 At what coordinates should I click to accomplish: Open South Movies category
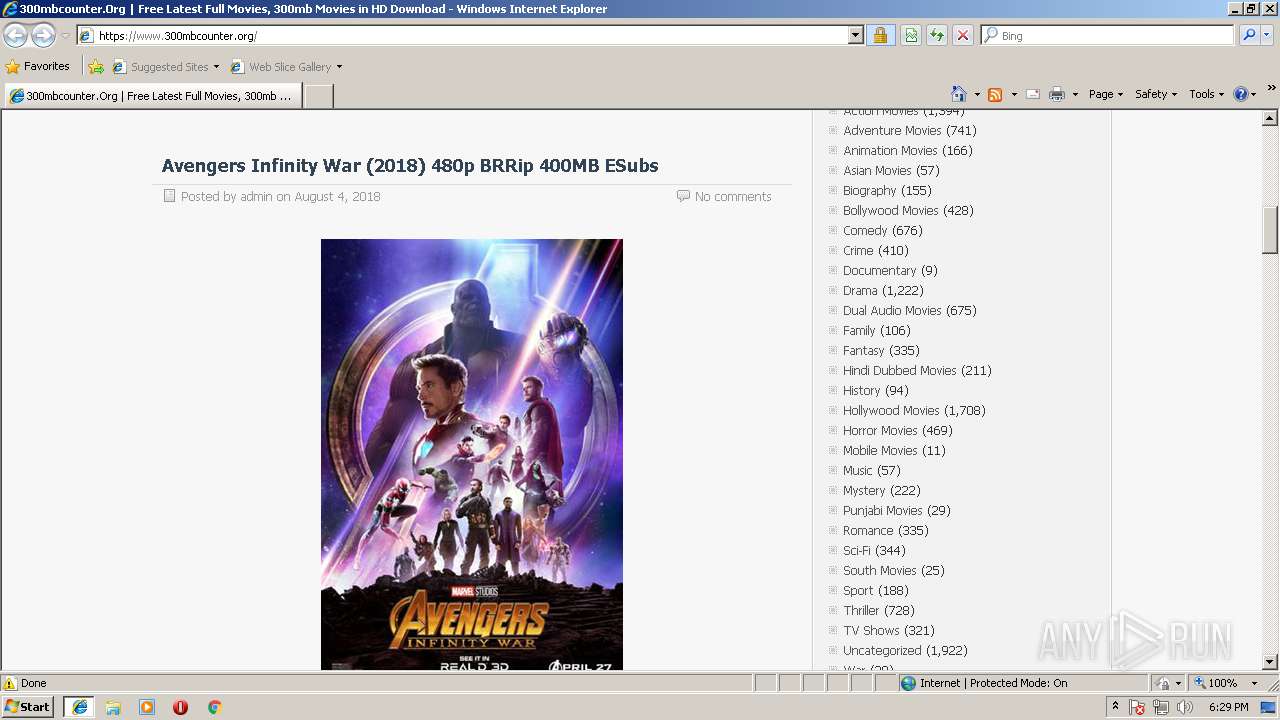tap(879, 571)
